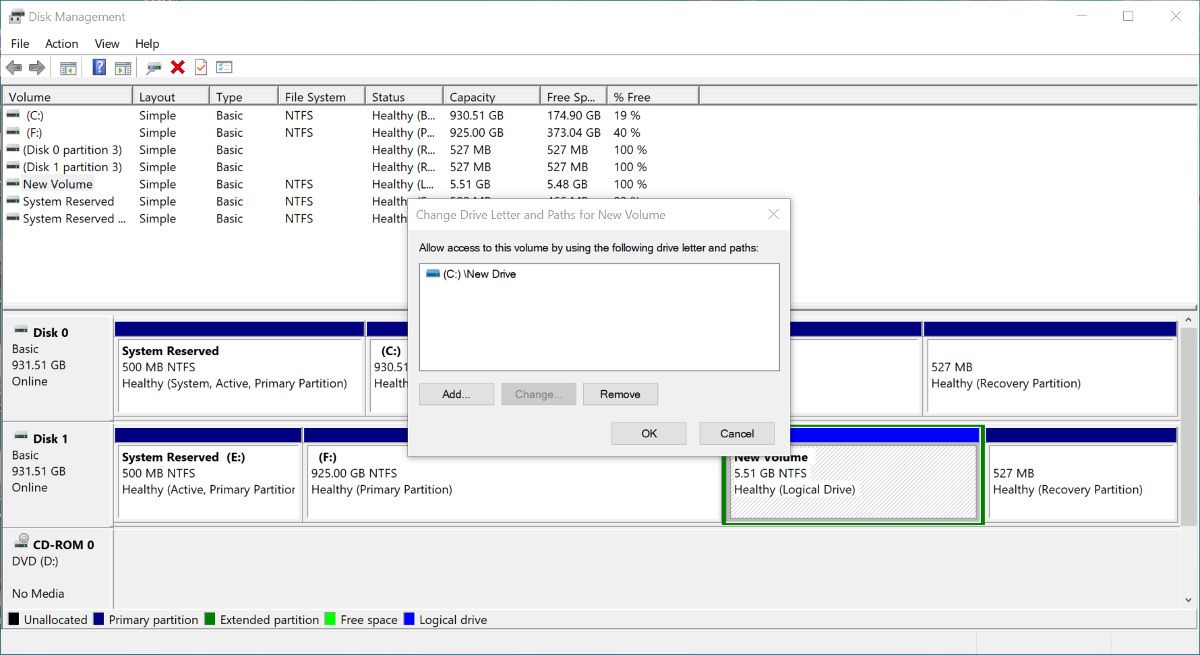The image size is (1200, 655).
Task: Sort by the % Free column header
Action: pos(653,97)
